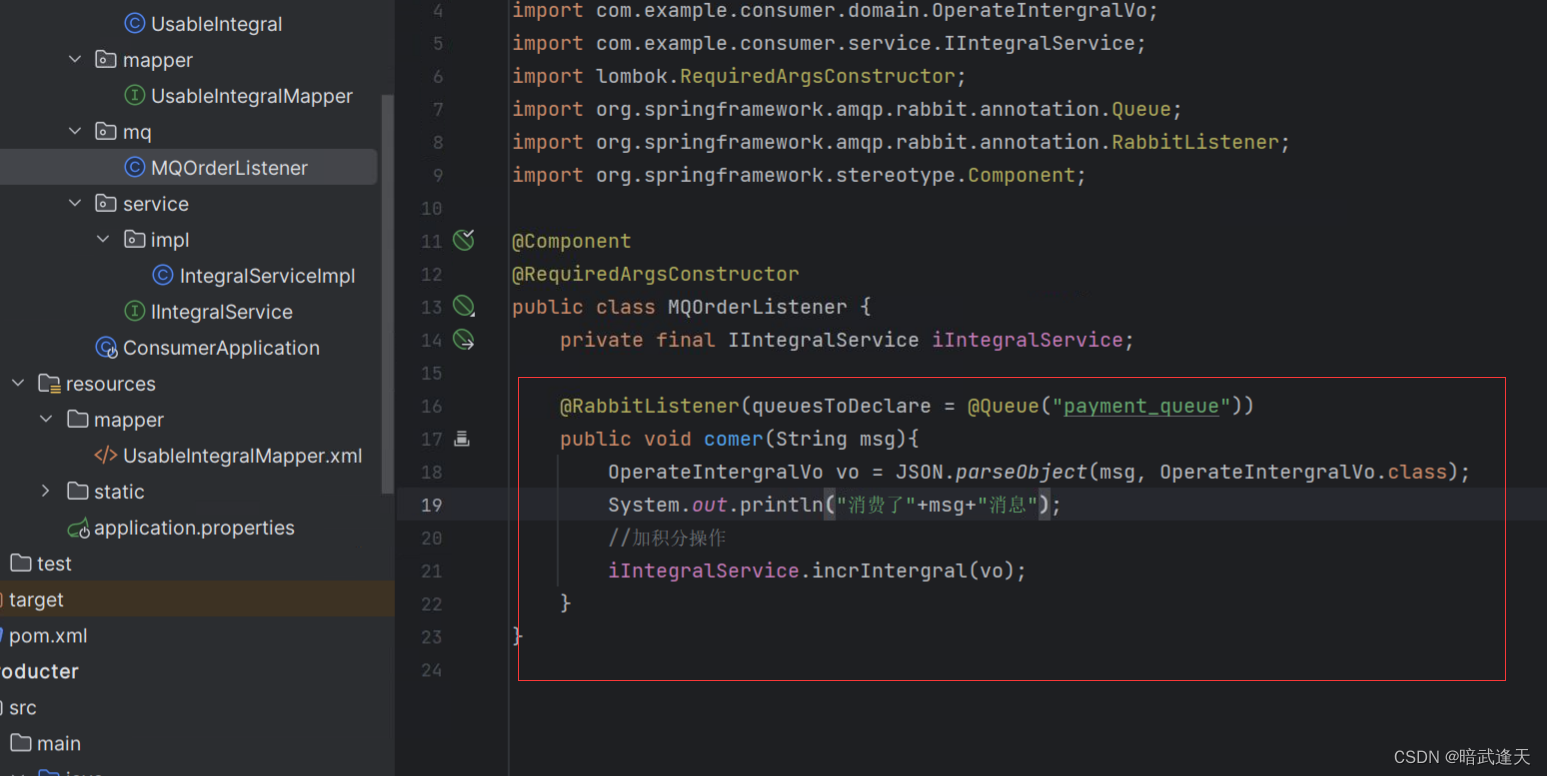The width and height of the screenshot is (1547, 776).
Task: Click the IntegralServiceImpl class icon
Action: point(162,276)
